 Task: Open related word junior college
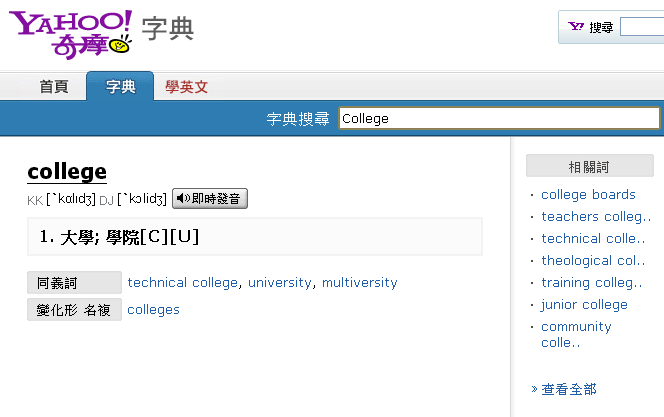(x=584, y=305)
